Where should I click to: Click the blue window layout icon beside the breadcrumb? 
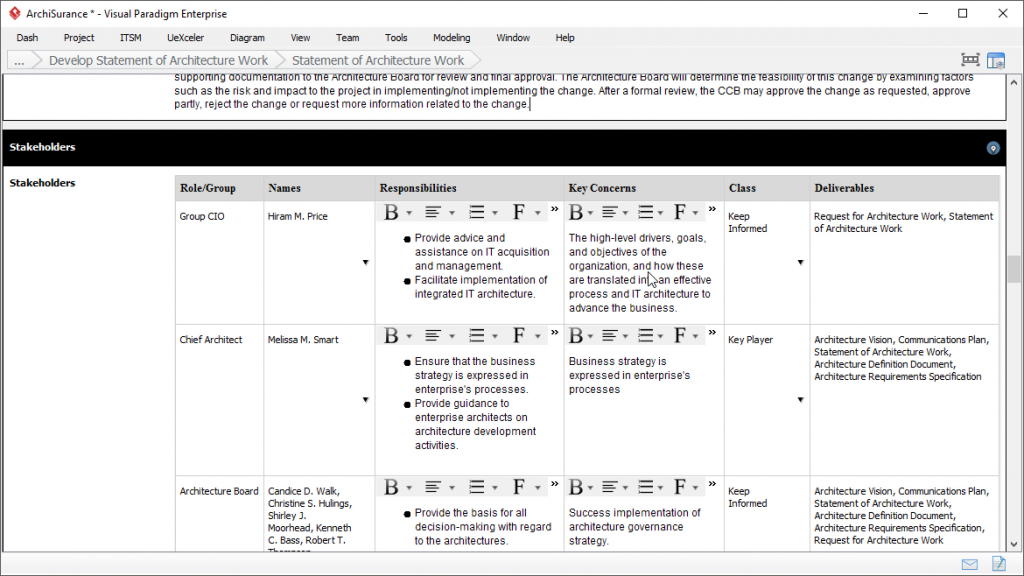click(995, 60)
